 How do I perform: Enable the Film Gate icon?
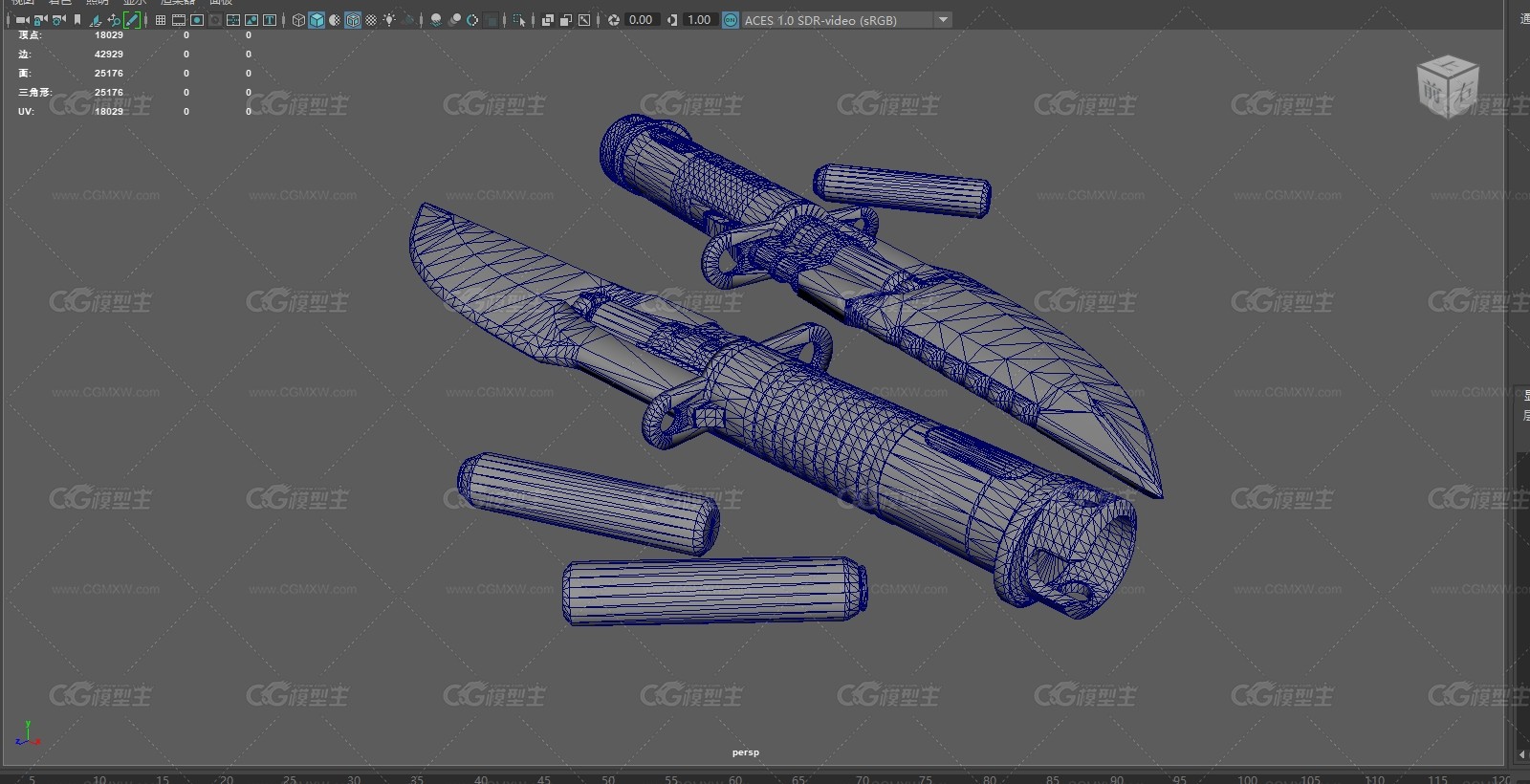(179, 20)
